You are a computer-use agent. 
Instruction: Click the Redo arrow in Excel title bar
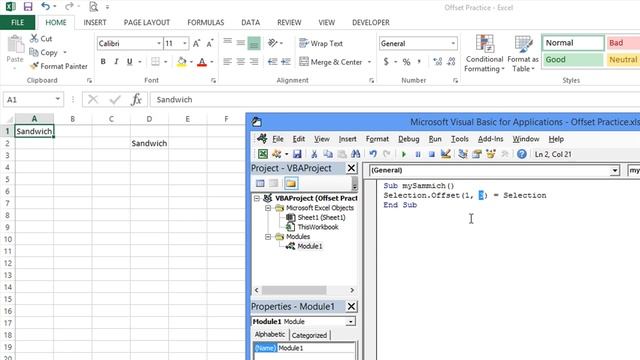(x=69, y=7)
